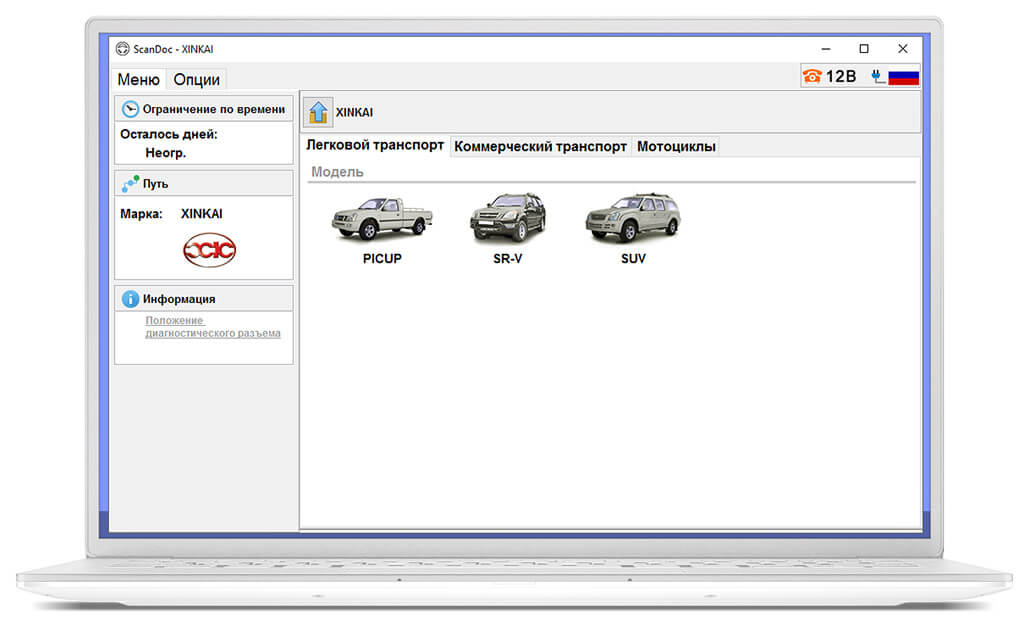1024x626 pixels.
Task: Switch to Легковой транспорт tab
Action: pos(375,146)
